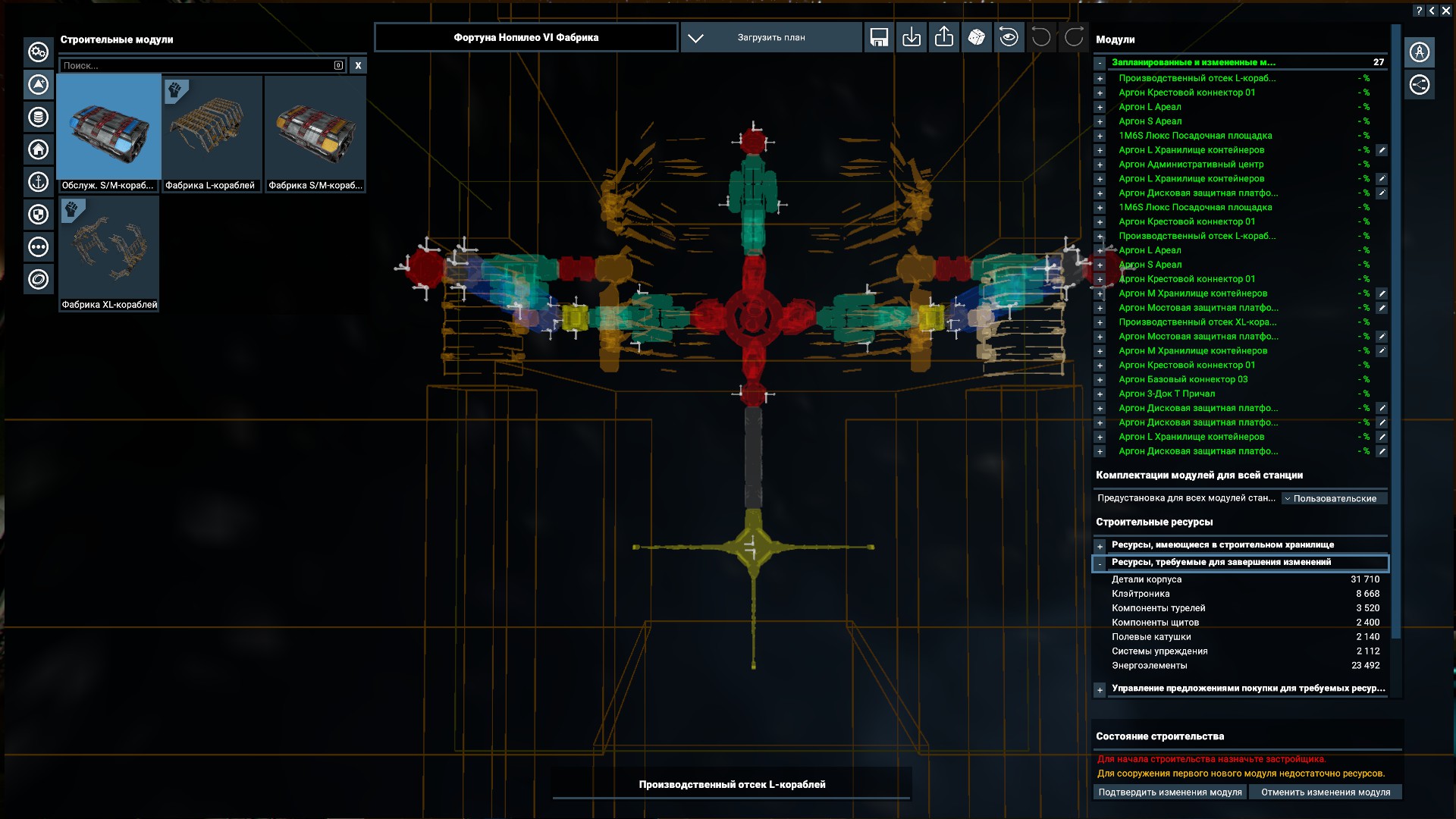Open the Habitation modules category (house icon)

[x=38, y=149]
